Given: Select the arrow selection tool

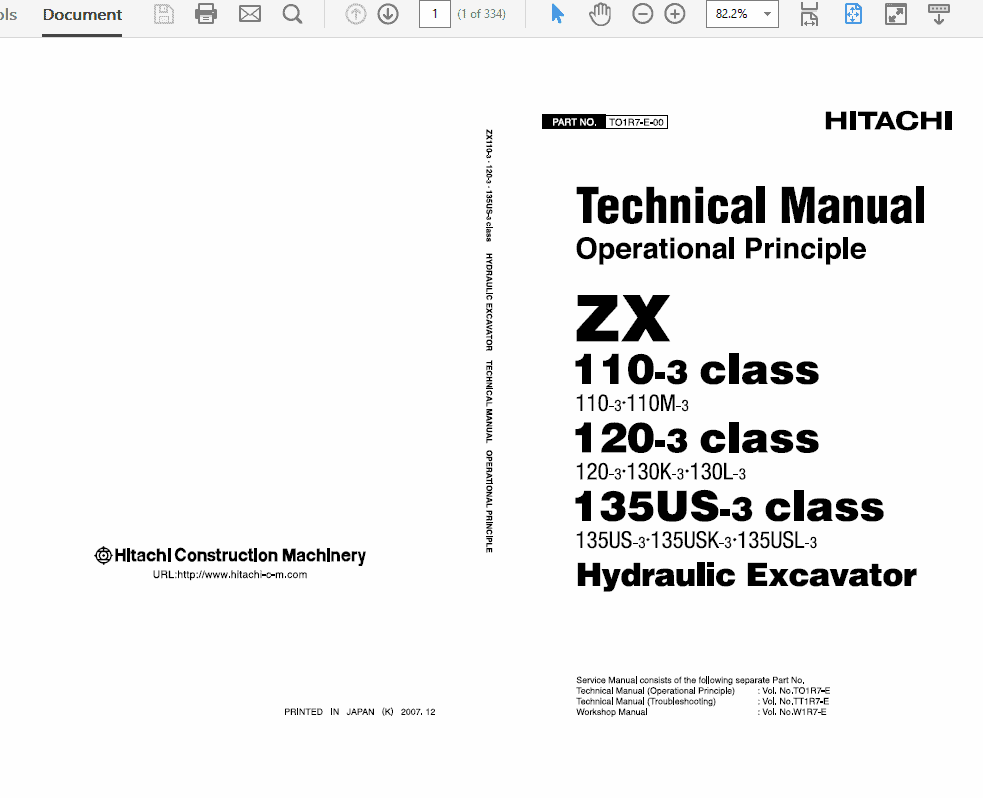Looking at the screenshot, I should (x=558, y=15).
